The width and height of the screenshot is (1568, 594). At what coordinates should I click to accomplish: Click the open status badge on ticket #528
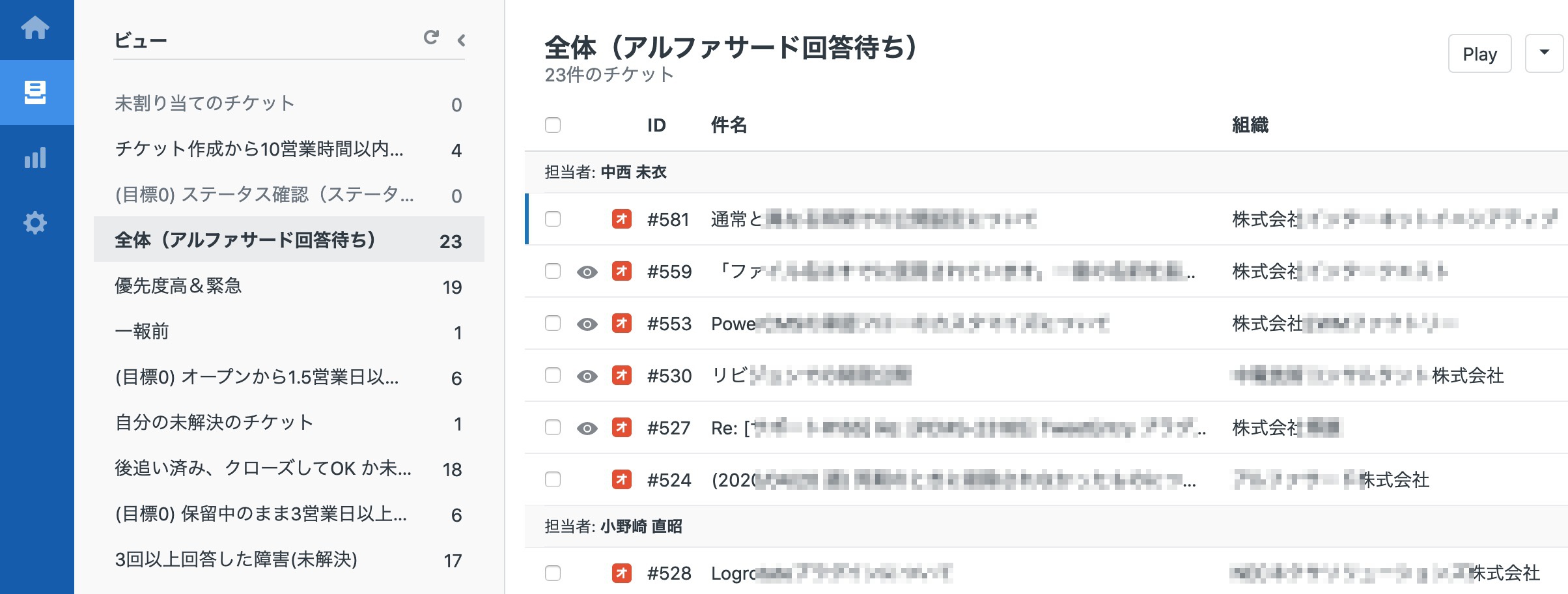622,573
